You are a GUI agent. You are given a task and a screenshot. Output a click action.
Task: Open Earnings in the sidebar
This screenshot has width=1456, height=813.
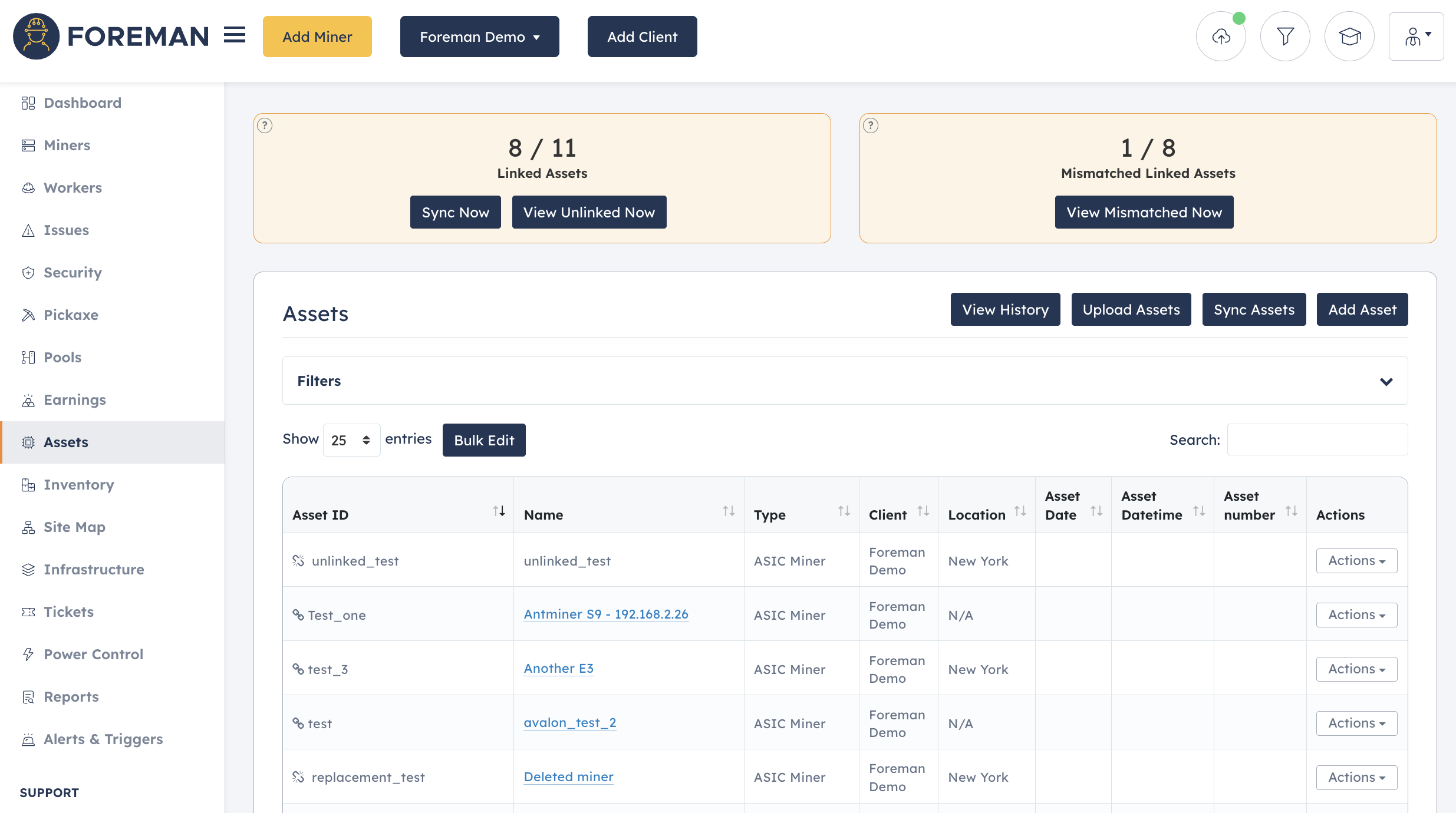(112, 400)
